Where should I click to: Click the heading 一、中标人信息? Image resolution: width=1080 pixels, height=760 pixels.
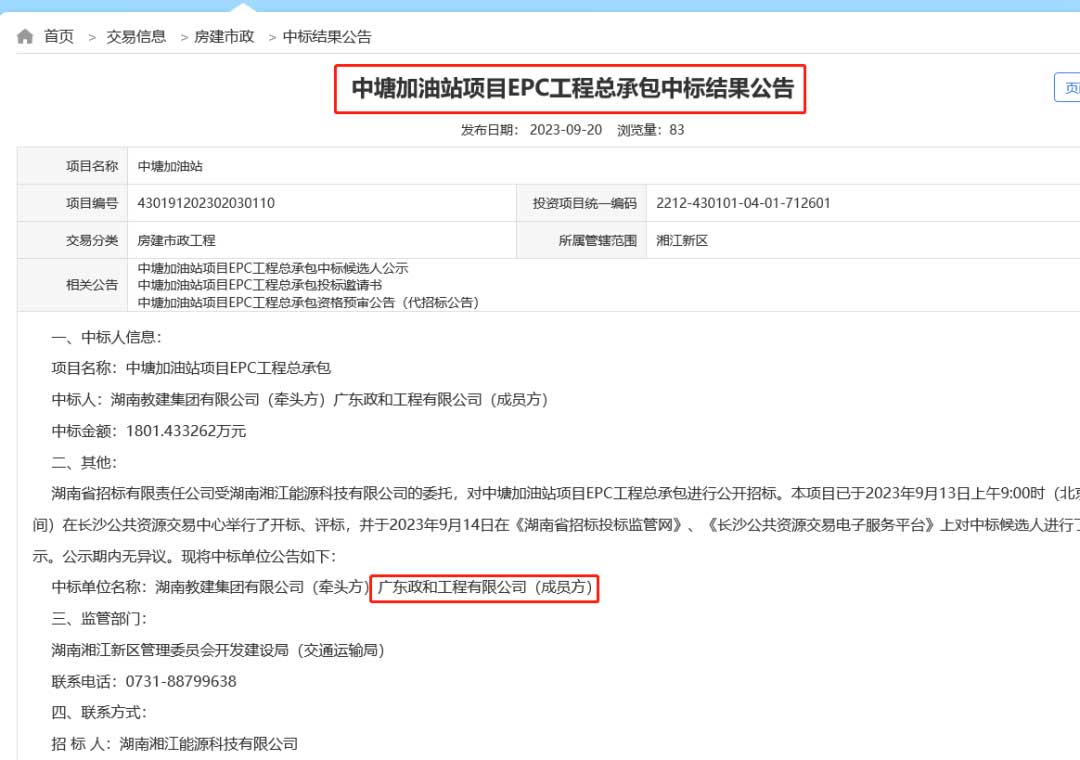tap(106, 337)
